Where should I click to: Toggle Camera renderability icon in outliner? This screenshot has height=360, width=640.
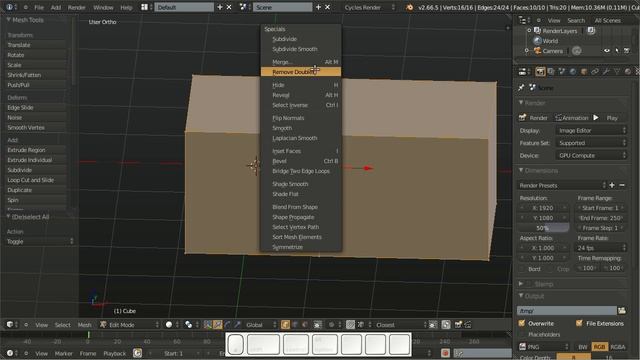627,51
